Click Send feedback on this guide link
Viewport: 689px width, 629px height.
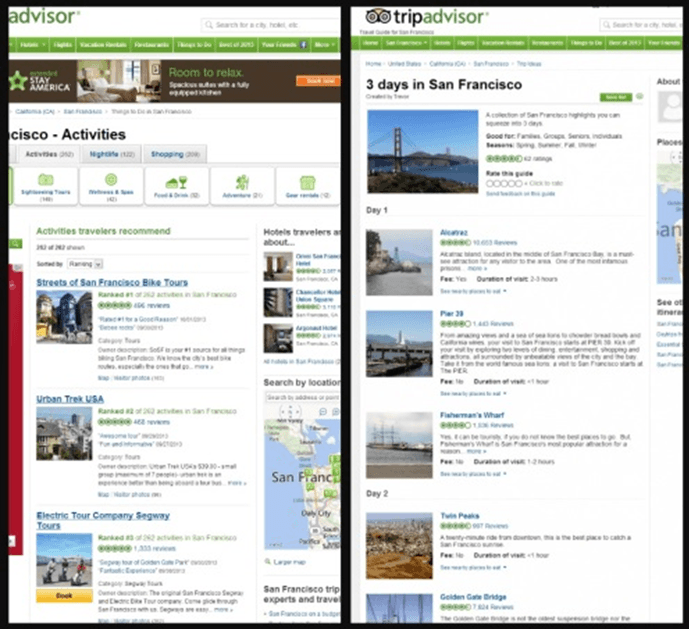[520, 194]
